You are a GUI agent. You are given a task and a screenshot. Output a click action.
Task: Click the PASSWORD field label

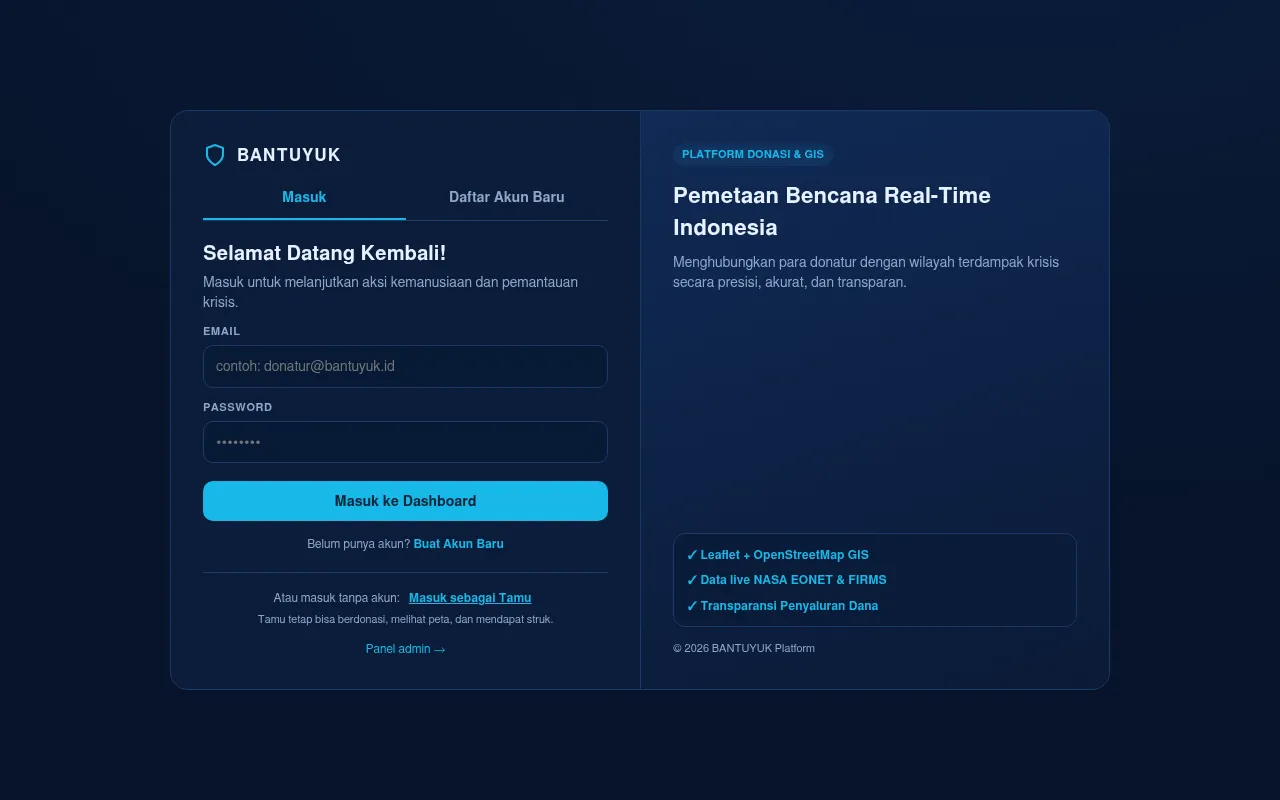pyautogui.click(x=238, y=407)
